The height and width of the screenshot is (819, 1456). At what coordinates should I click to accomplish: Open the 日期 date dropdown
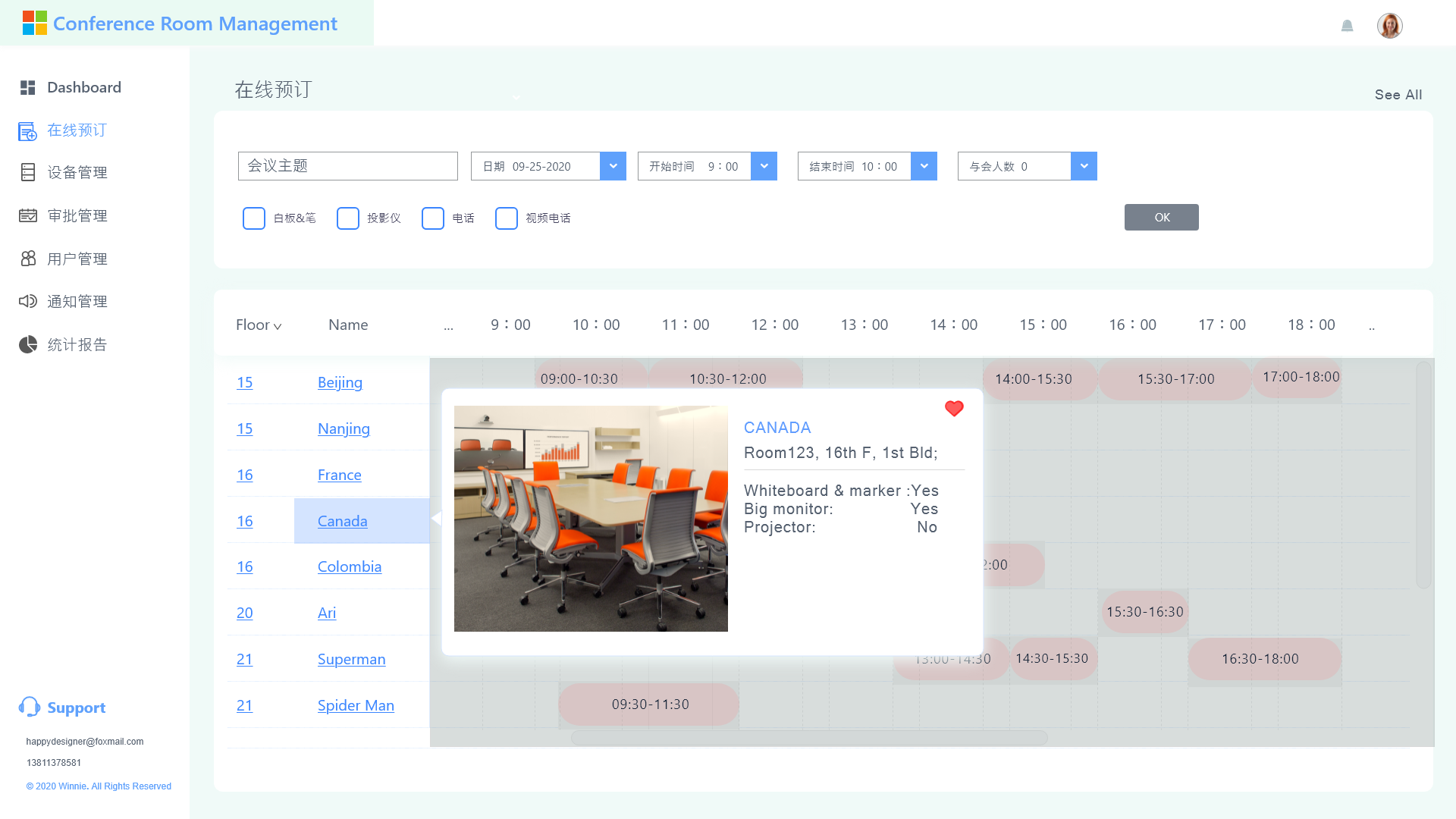613,166
